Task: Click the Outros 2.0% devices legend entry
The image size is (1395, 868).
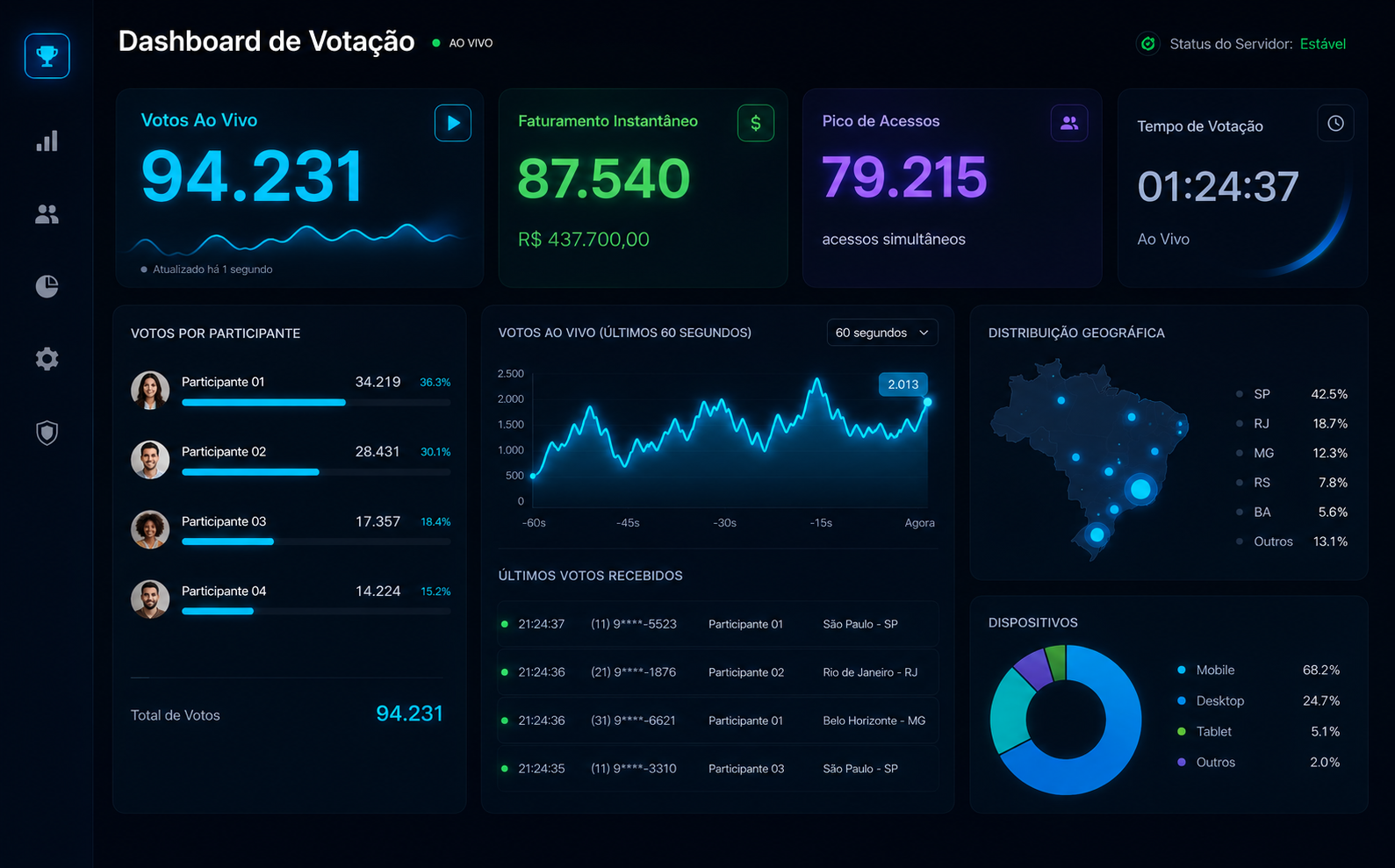Action: [x=1259, y=763]
